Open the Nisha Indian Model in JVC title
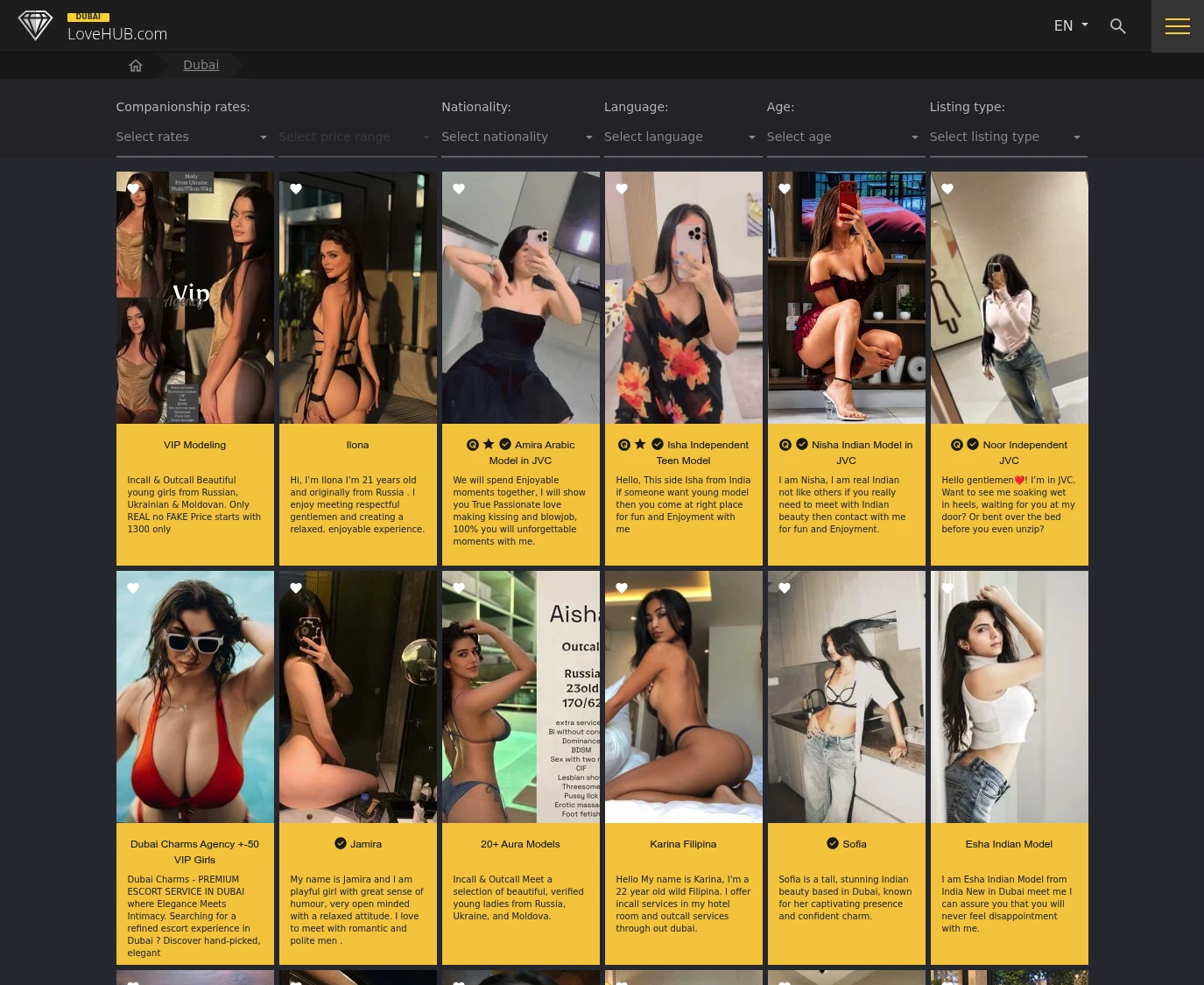This screenshot has height=985, width=1204. [x=862, y=453]
